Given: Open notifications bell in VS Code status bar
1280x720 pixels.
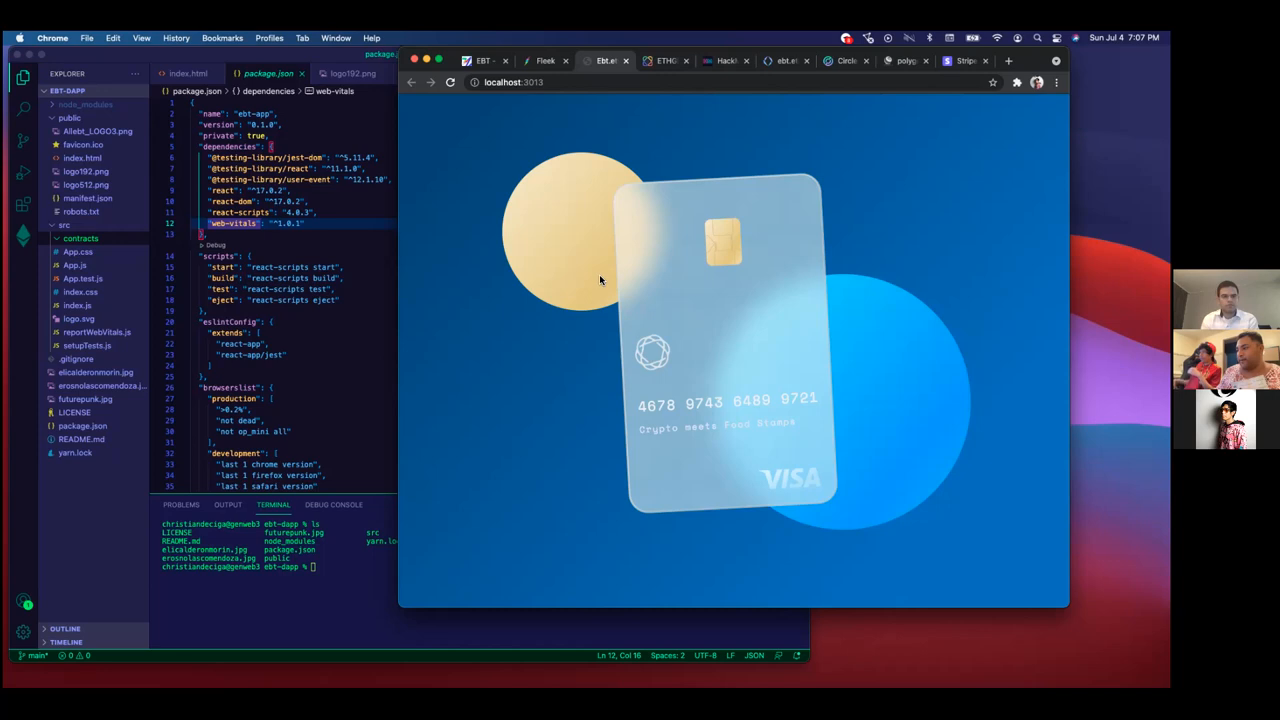Looking at the screenshot, I should [x=797, y=656].
